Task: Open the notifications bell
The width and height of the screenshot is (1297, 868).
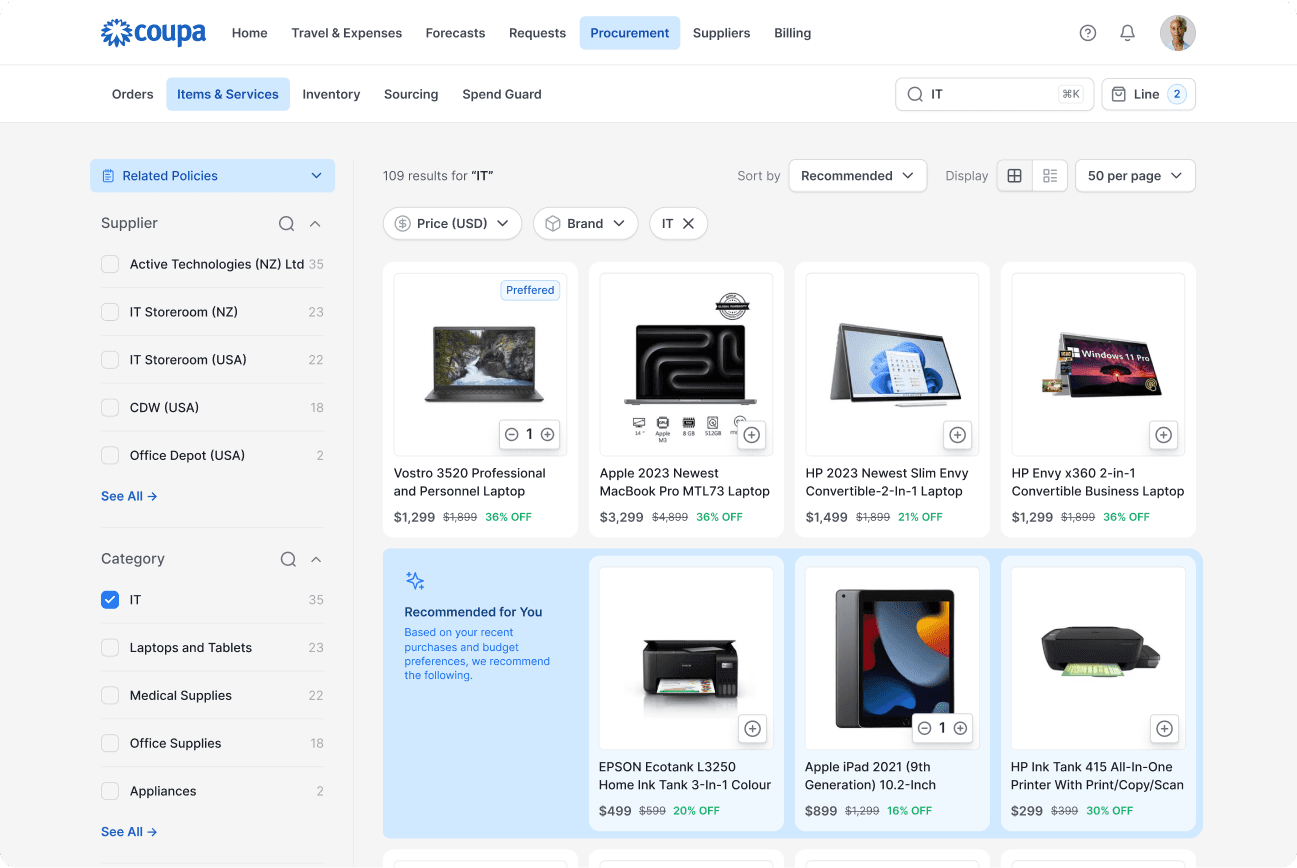Action: (x=1127, y=33)
